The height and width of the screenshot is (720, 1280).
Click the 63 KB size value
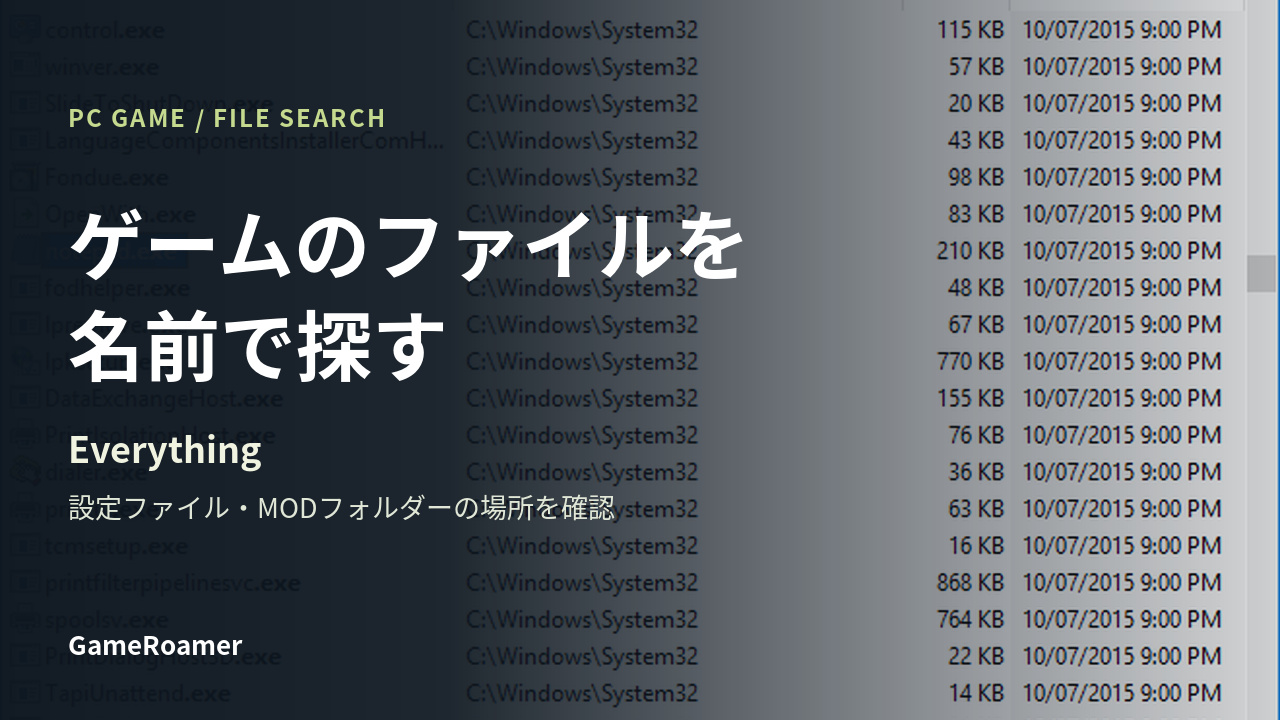(x=976, y=509)
